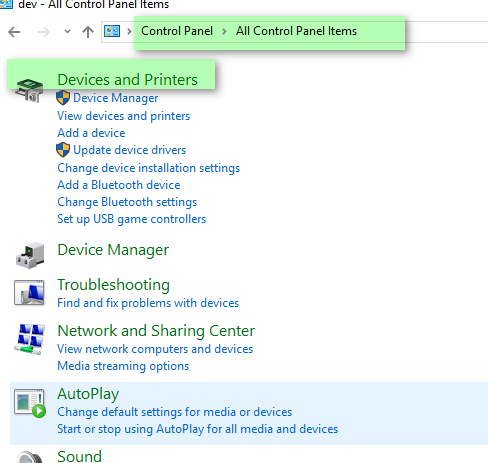This screenshot has width=488, height=463.
Task: Open Change device installation settings
Action: pyautogui.click(x=149, y=168)
